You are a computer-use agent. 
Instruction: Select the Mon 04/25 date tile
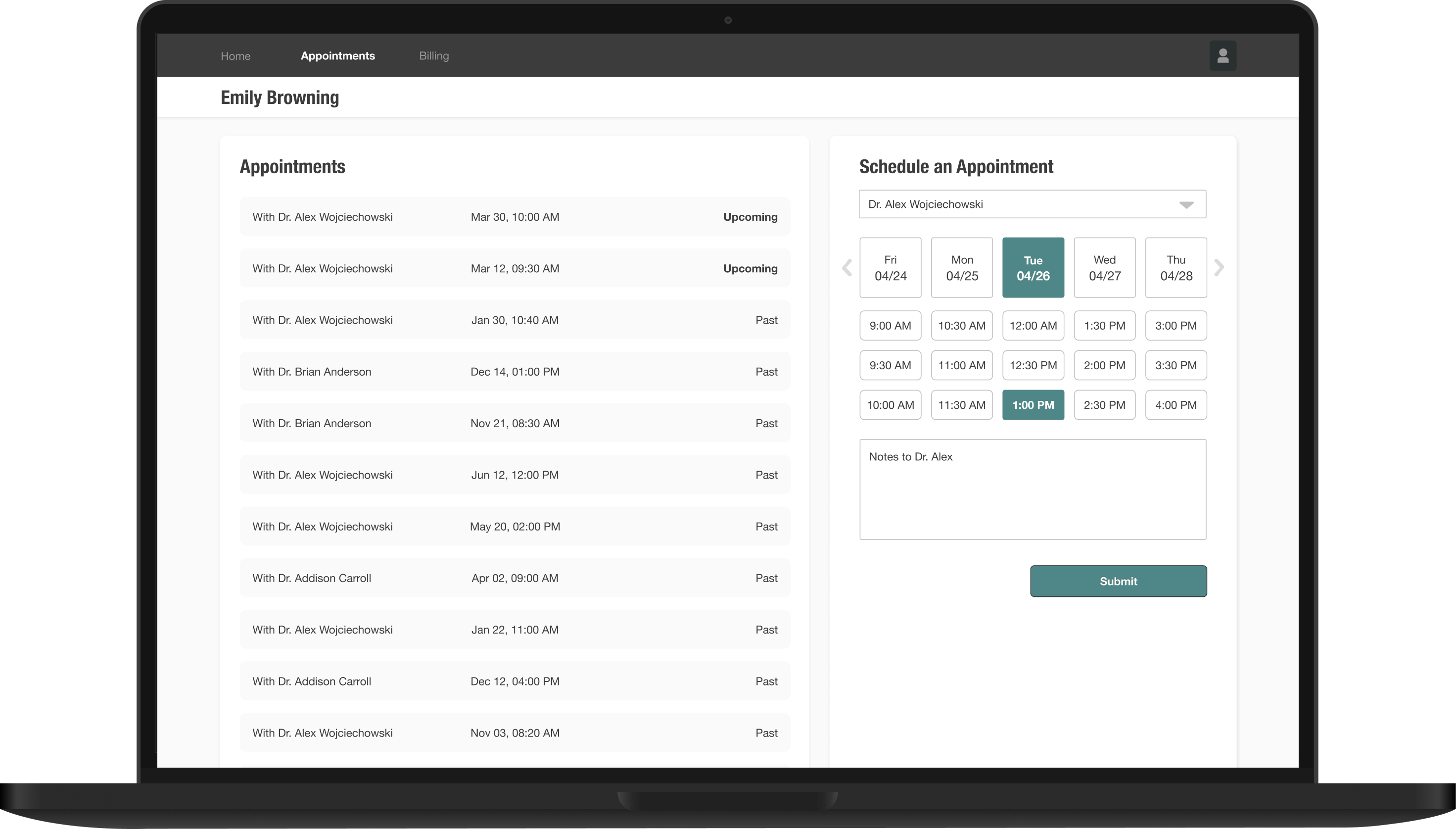tap(961, 267)
